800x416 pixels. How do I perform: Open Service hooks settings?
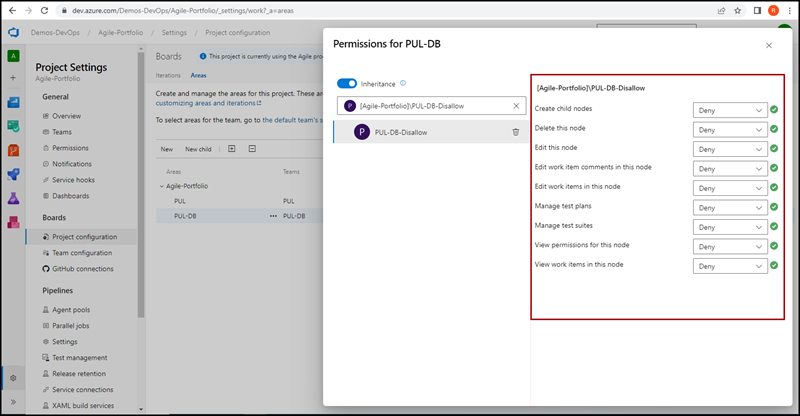(73, 180)
